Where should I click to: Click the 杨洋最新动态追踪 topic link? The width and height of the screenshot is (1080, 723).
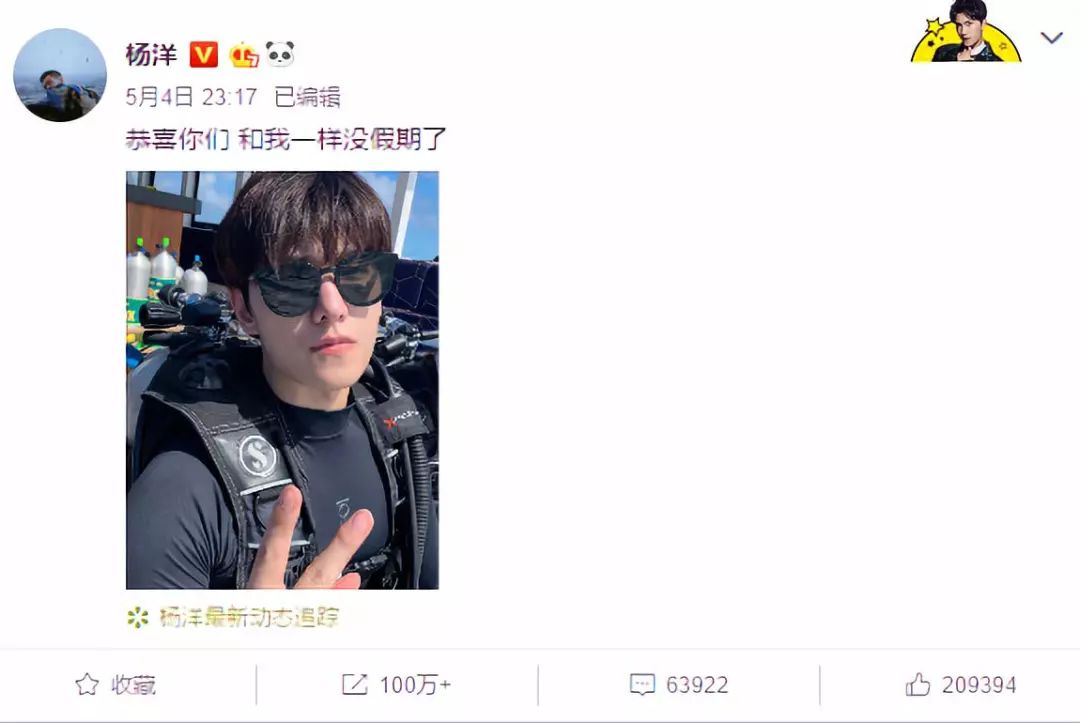pyautogui.click(x=249, y=618)
